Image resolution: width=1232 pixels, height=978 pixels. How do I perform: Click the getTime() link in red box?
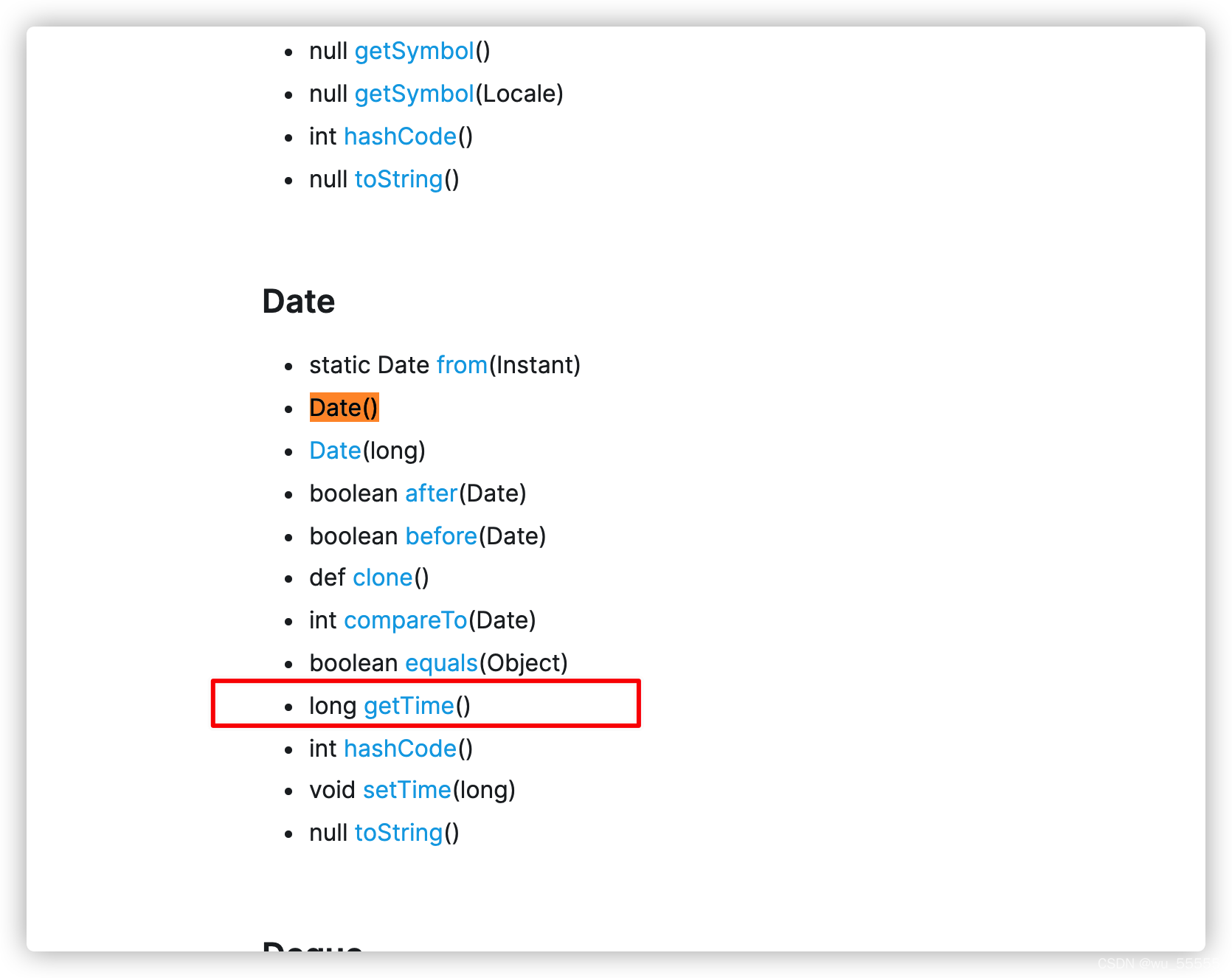point(409,706)
